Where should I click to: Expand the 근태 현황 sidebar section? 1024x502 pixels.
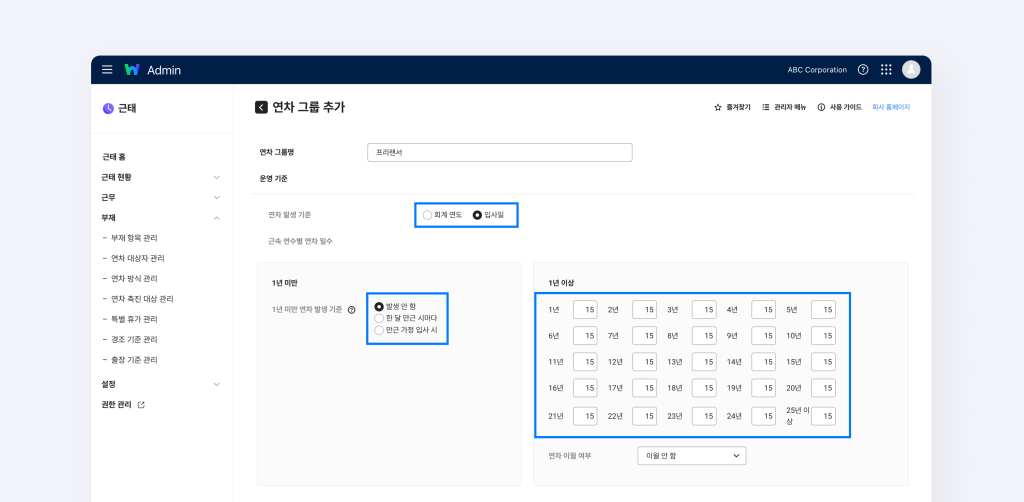217,177
